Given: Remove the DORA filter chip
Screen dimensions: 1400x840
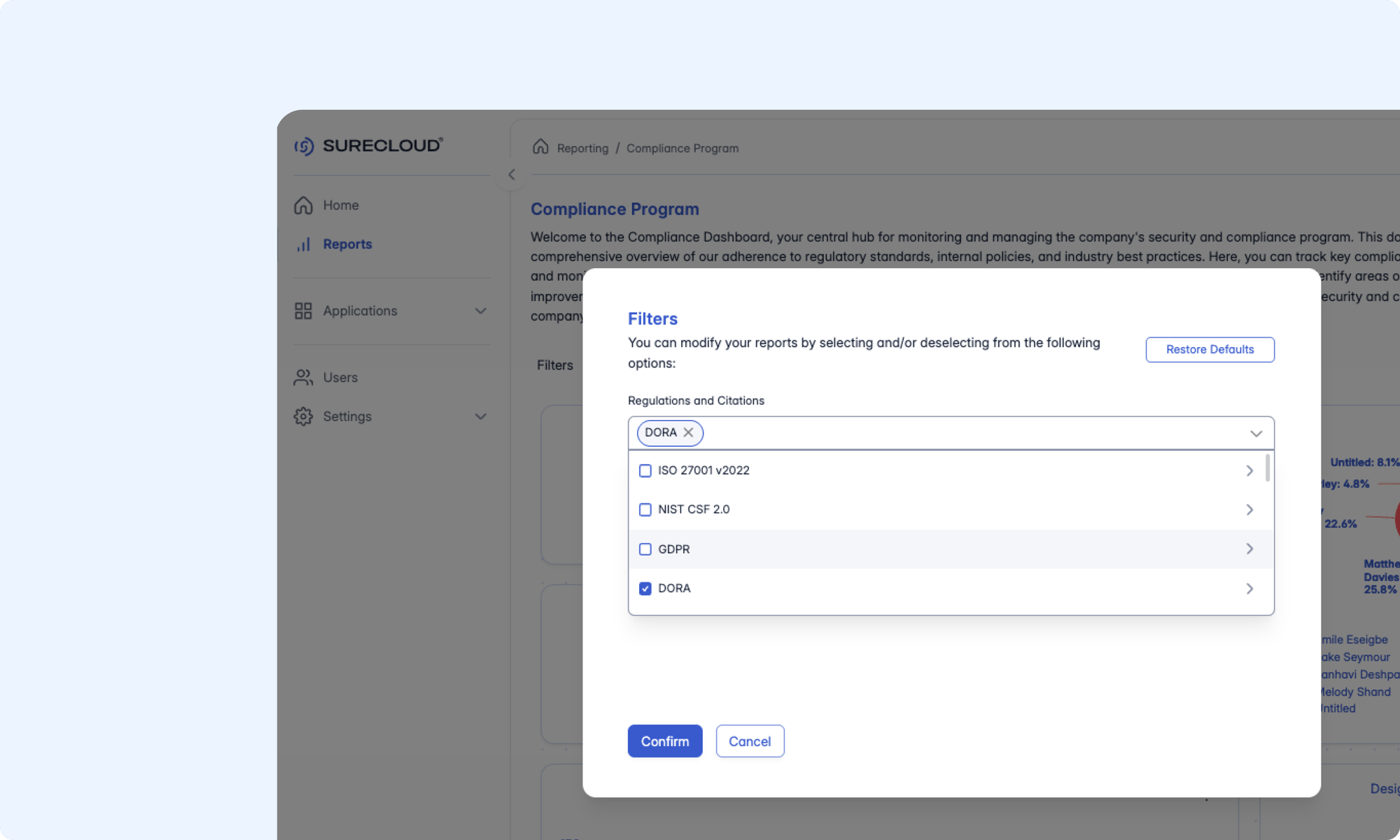Looking at the screenshot, I should tap(689, 433).
